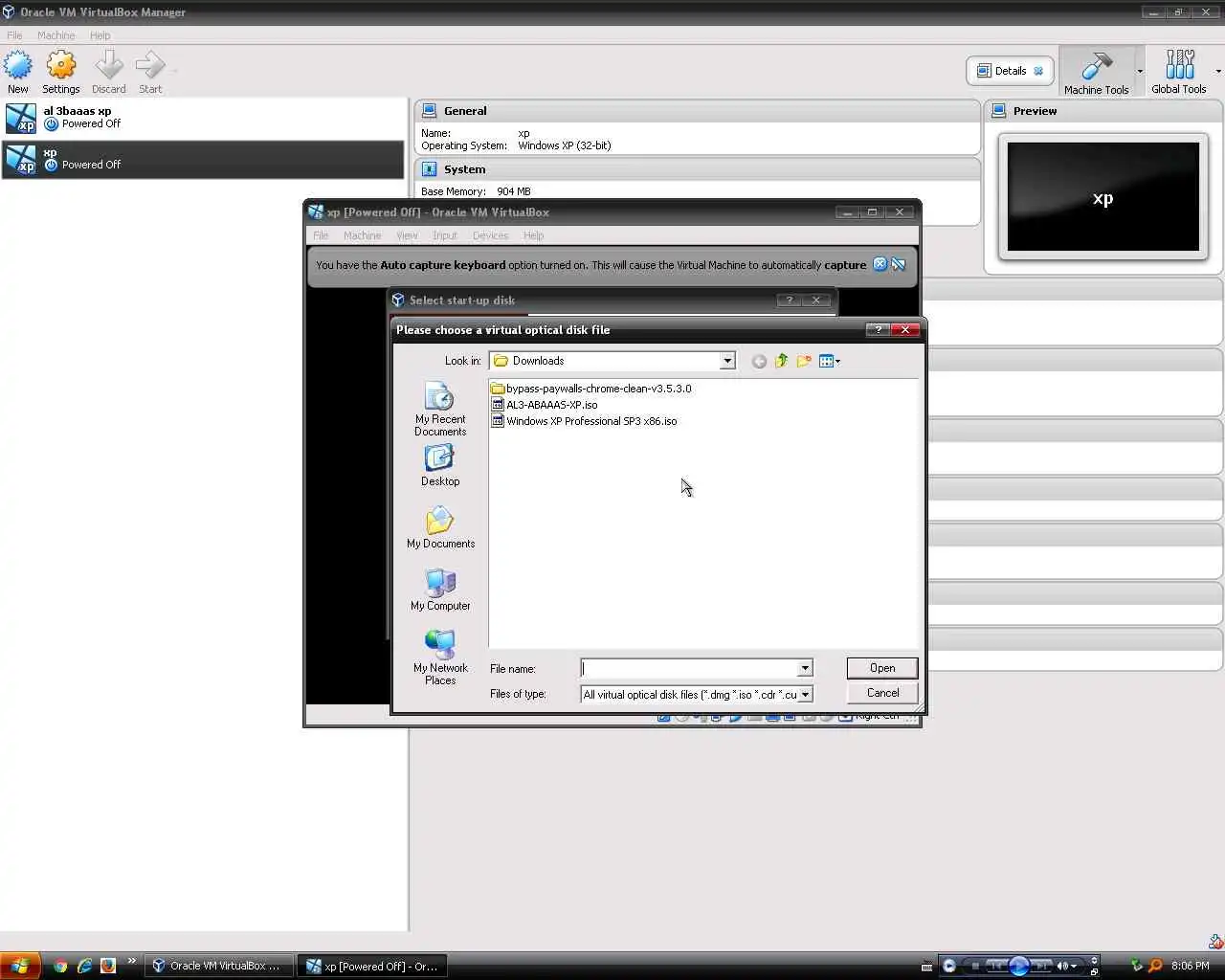Select the bypass-paywalls-chrome-clean-v3.5.3.0 folder
Screen dimensions: 1225x980
590,389
